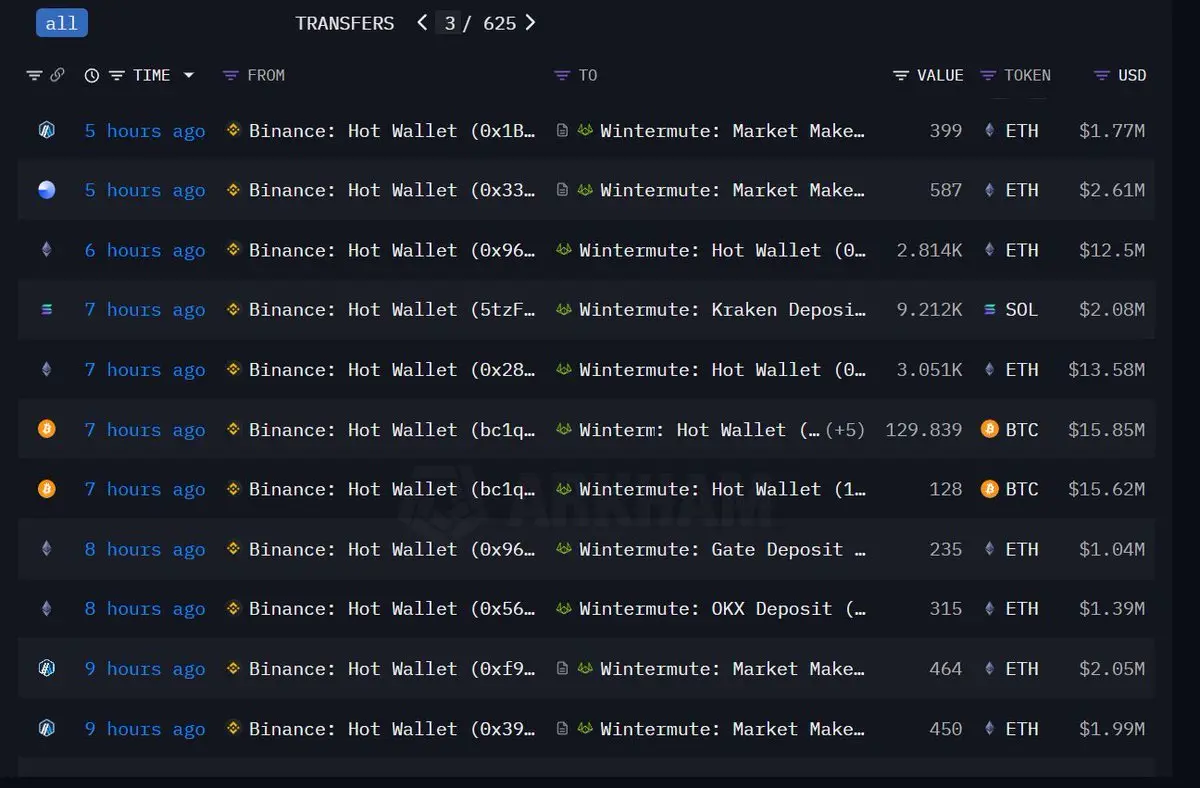Click contract document icon in 450 ETH row
The image size is (1200, 788).
pyautogui.click(x=562, y=728)
